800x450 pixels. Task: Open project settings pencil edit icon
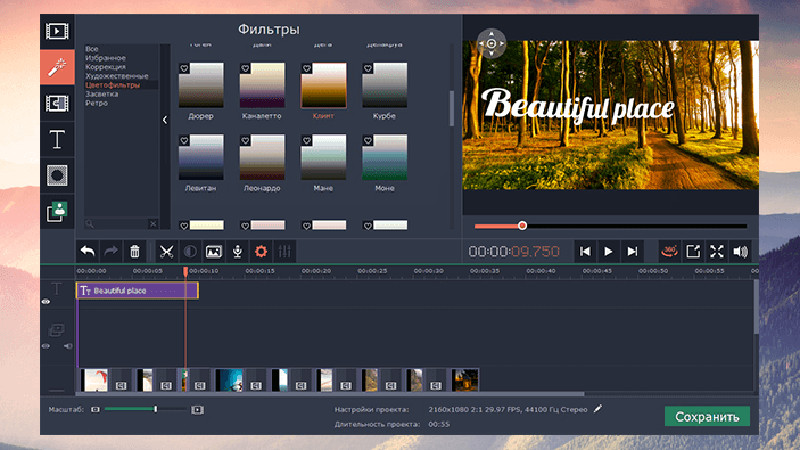point(598,409)
